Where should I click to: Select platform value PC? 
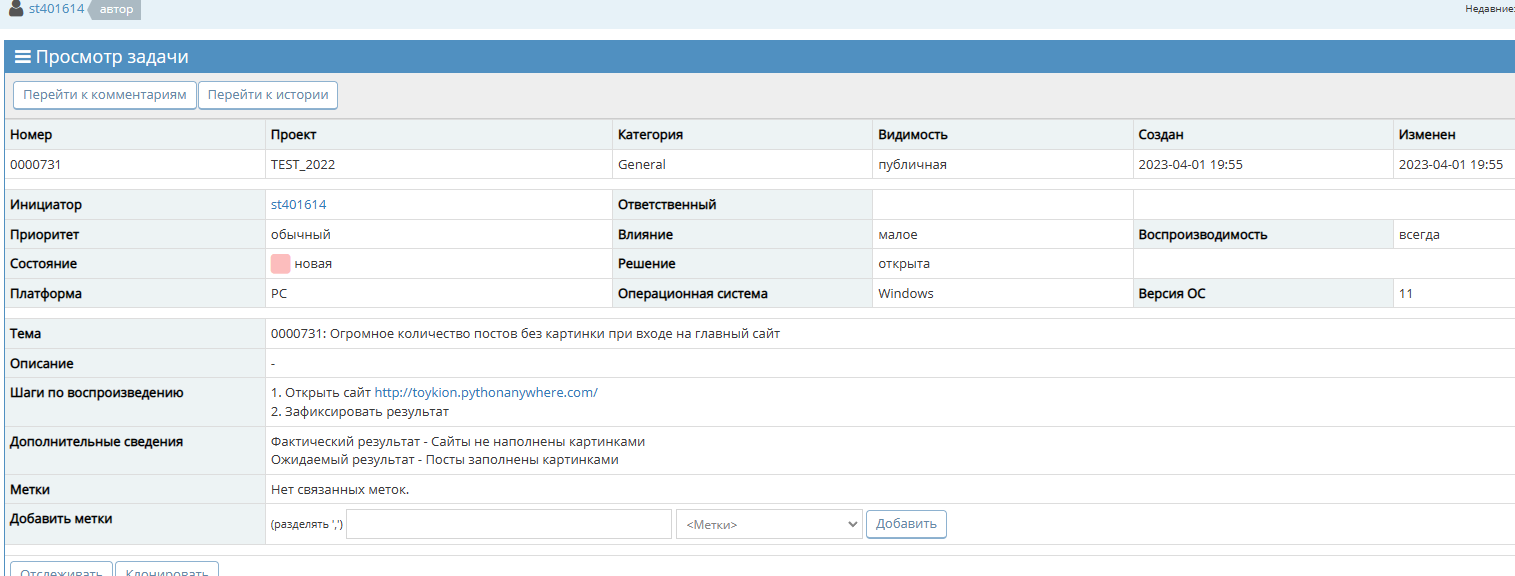click(x=279, y=294)
